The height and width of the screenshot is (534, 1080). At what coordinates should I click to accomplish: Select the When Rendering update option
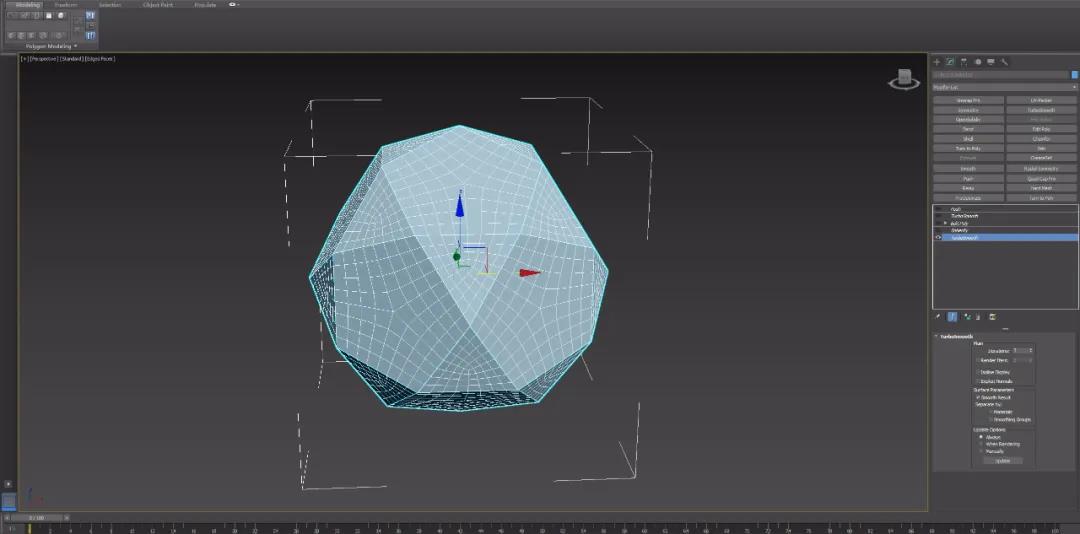[x=981, y=444]
